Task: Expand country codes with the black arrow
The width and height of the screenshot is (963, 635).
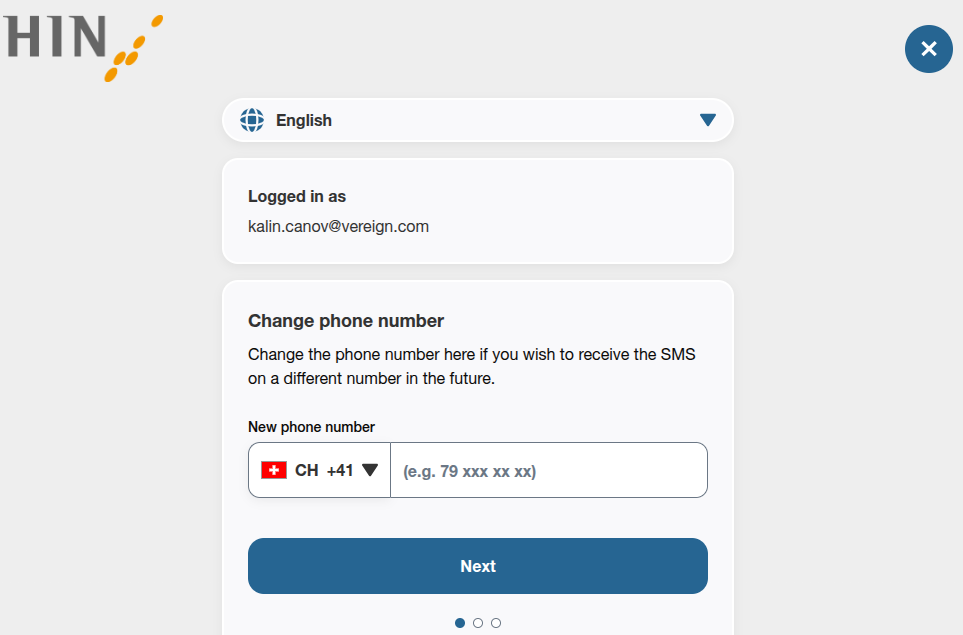Action: point(370,470)
